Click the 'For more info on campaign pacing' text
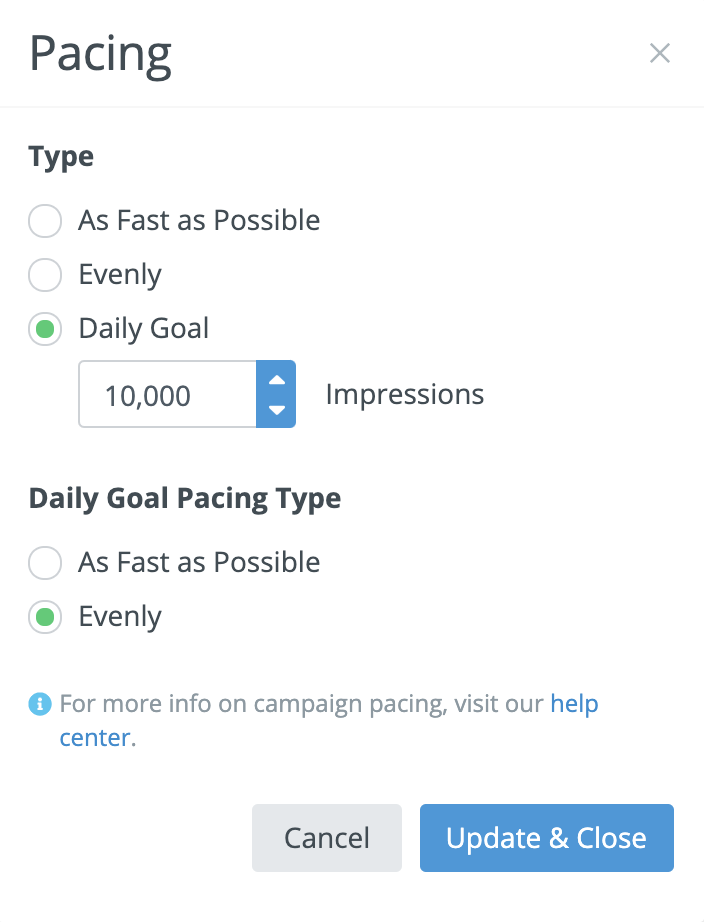Viewport: 704px width, 922px height. coord(250,704)
